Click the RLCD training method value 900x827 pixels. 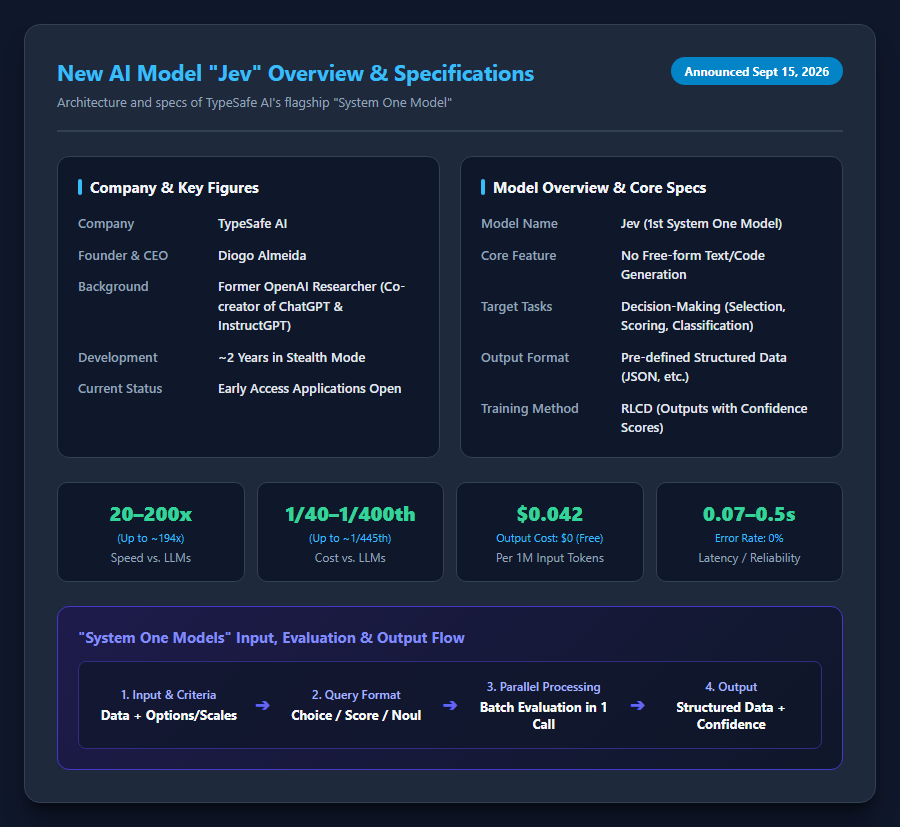[x=714, y=418]
